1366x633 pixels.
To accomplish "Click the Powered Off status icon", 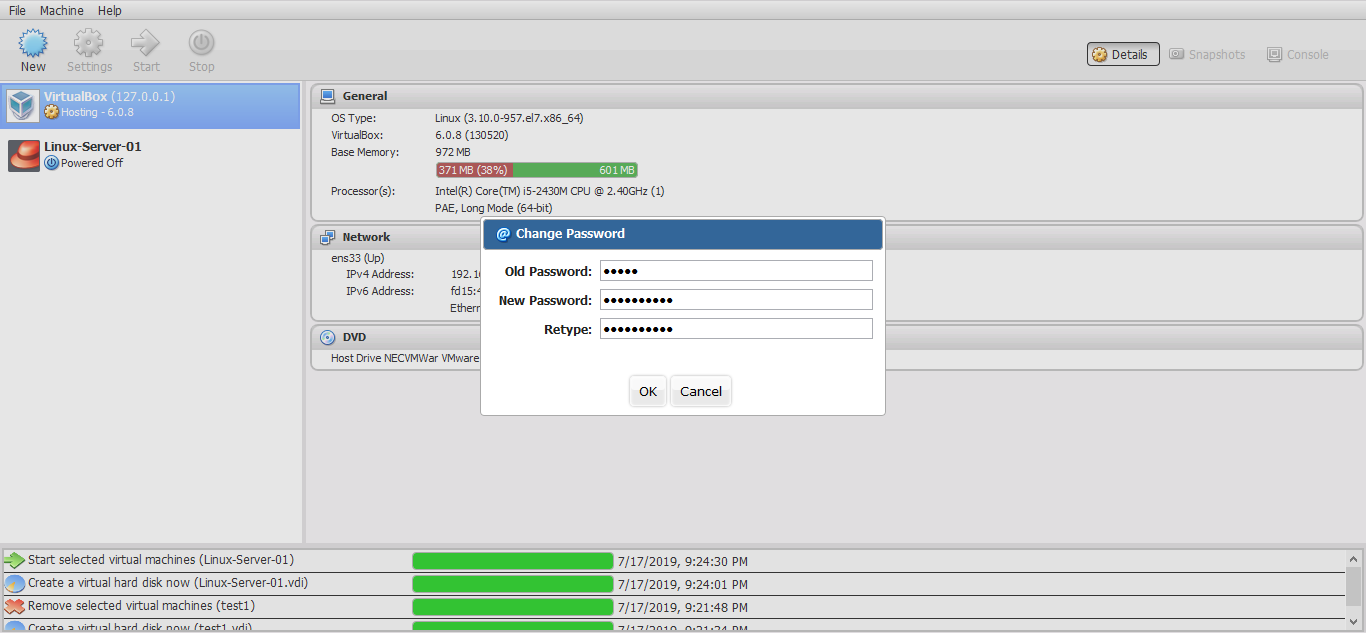I will (52, 163).
